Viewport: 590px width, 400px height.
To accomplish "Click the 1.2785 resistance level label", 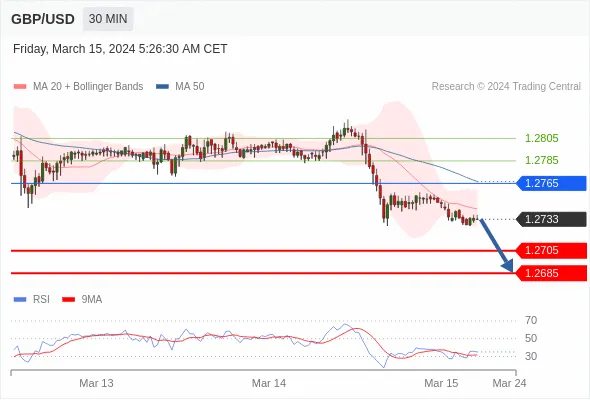I will [541, 160].
